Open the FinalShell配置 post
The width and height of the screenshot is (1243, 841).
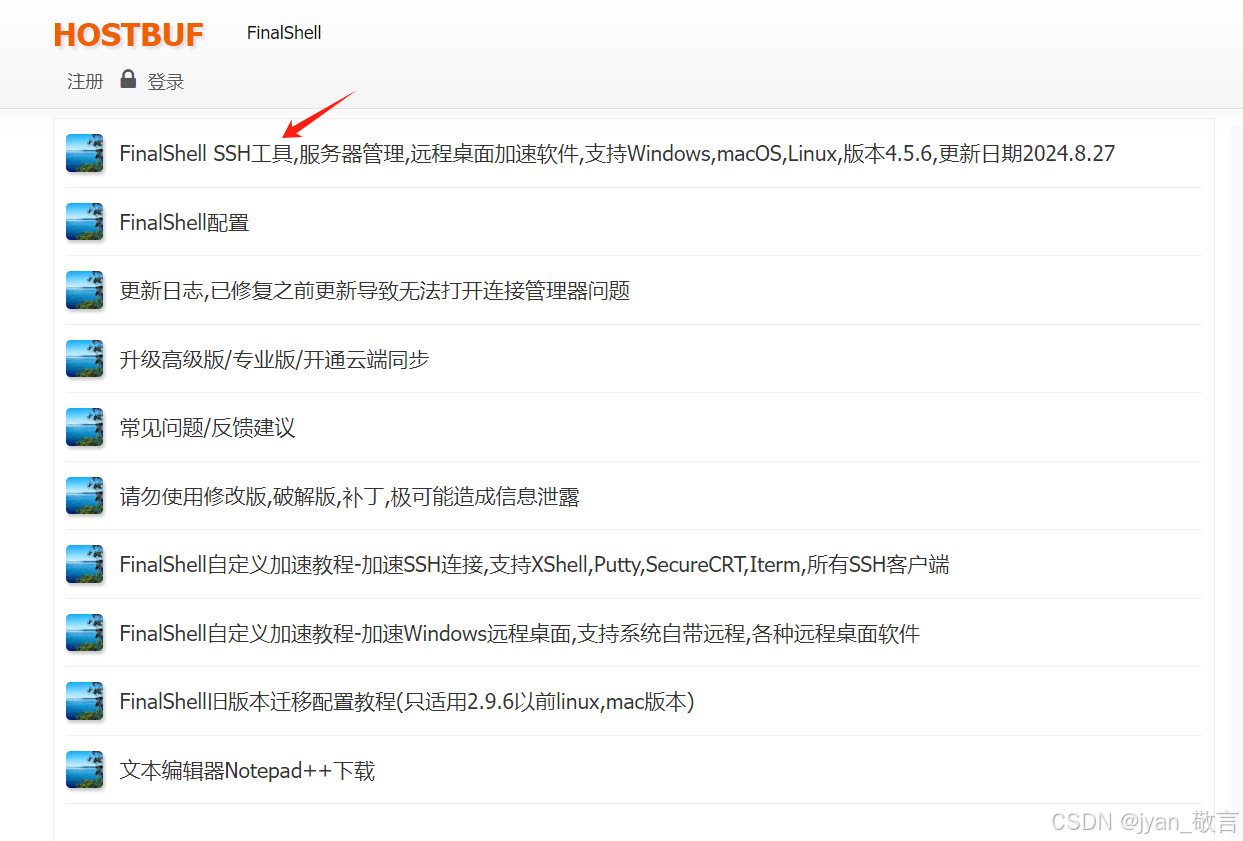pos(184,222)
